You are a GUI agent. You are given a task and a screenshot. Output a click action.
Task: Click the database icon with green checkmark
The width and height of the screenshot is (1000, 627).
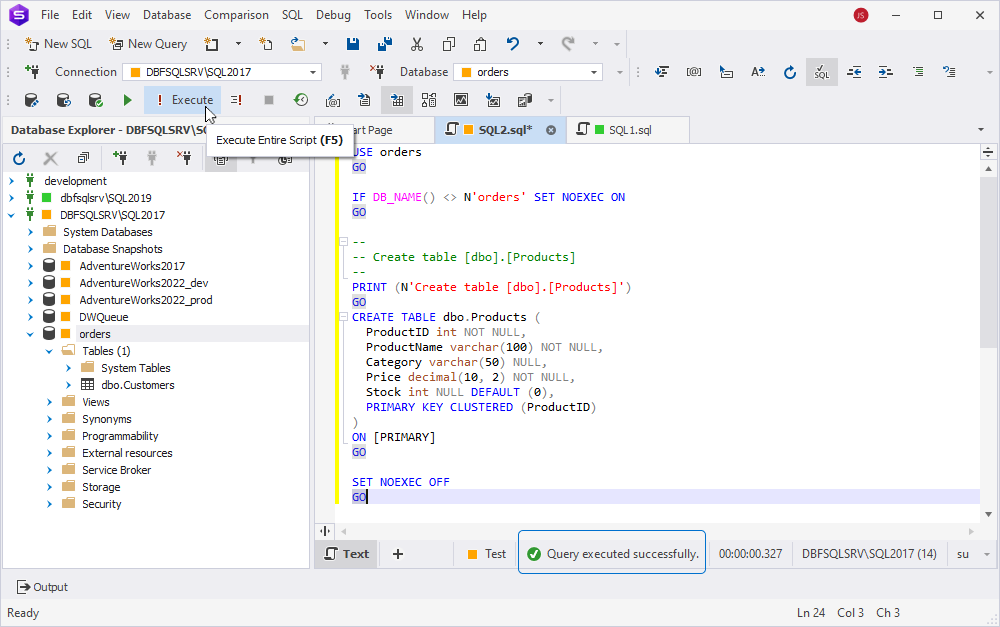(x=96, y=100)
